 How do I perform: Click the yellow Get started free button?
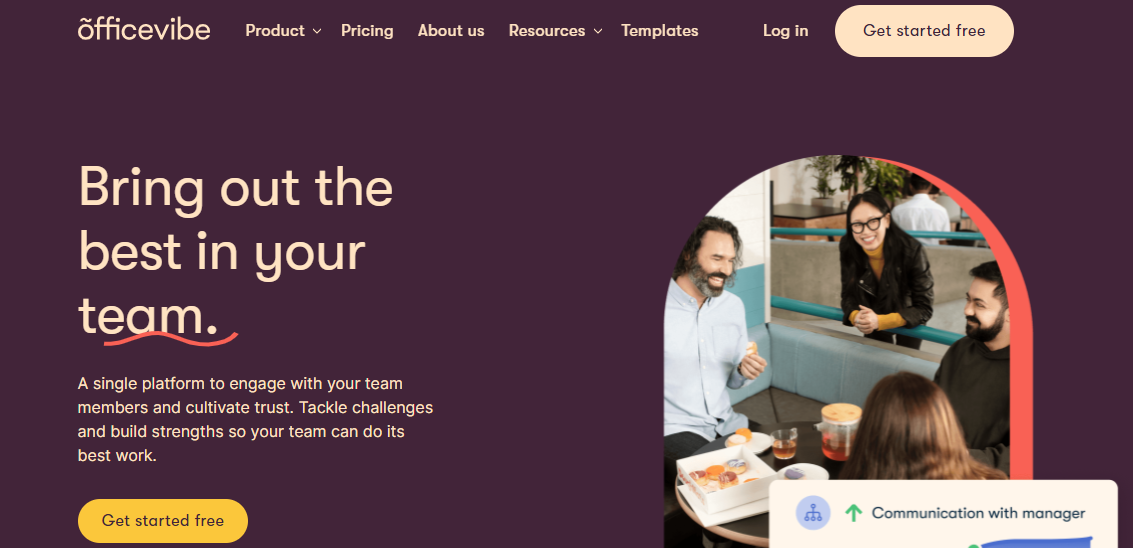click(163, 521)
